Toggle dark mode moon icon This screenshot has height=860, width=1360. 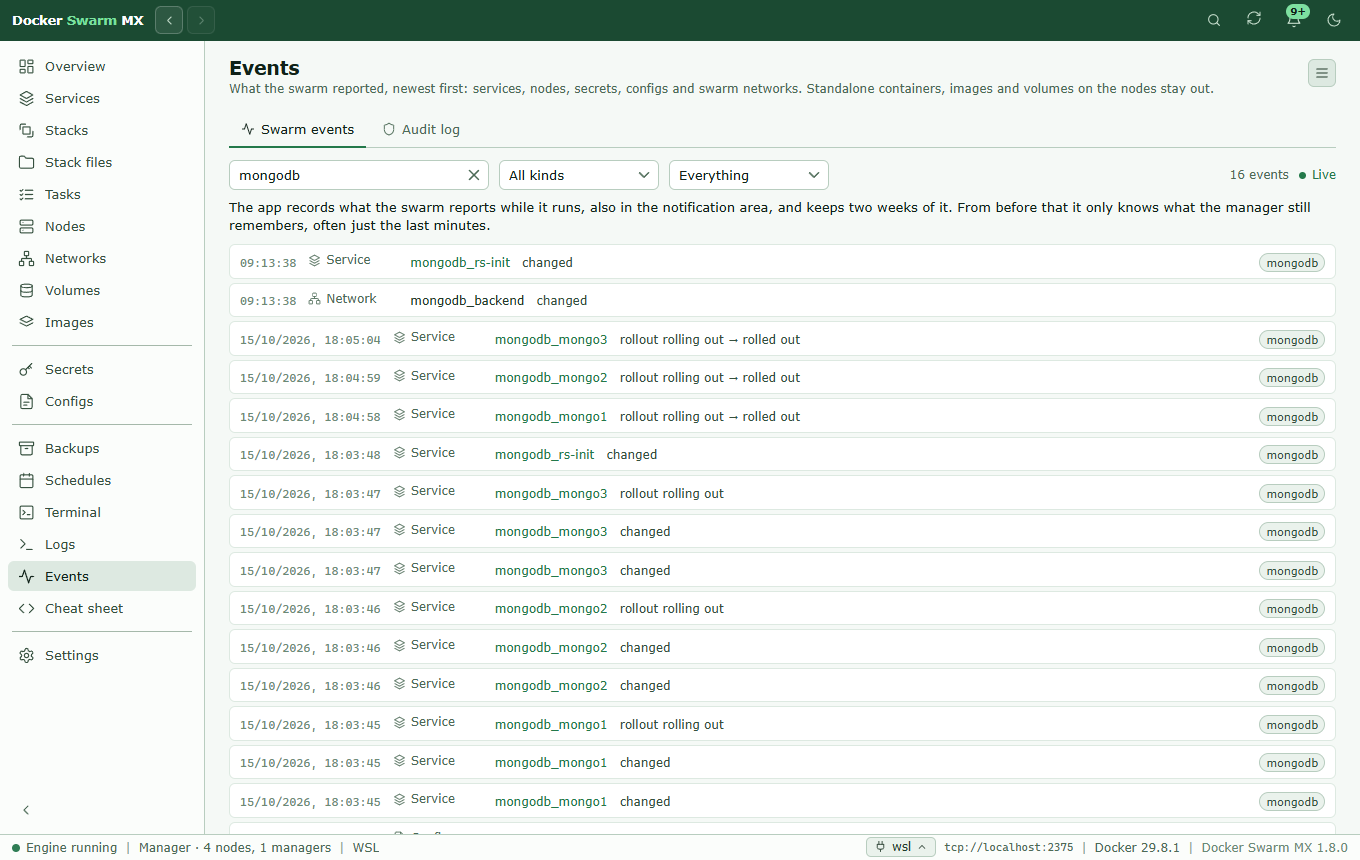coord(1334,20)
